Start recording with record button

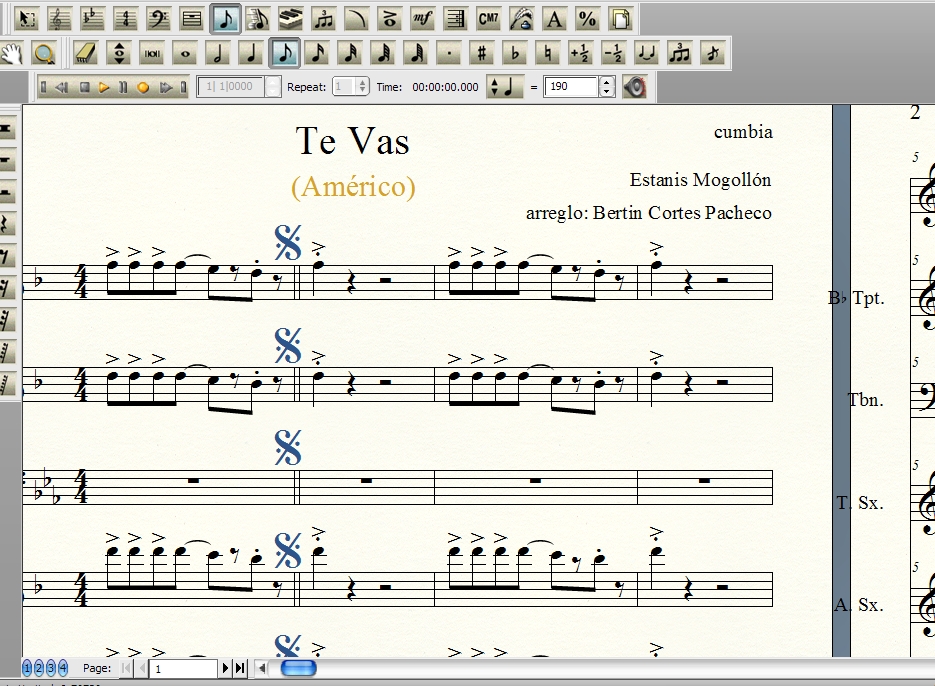tap(143, 87)
